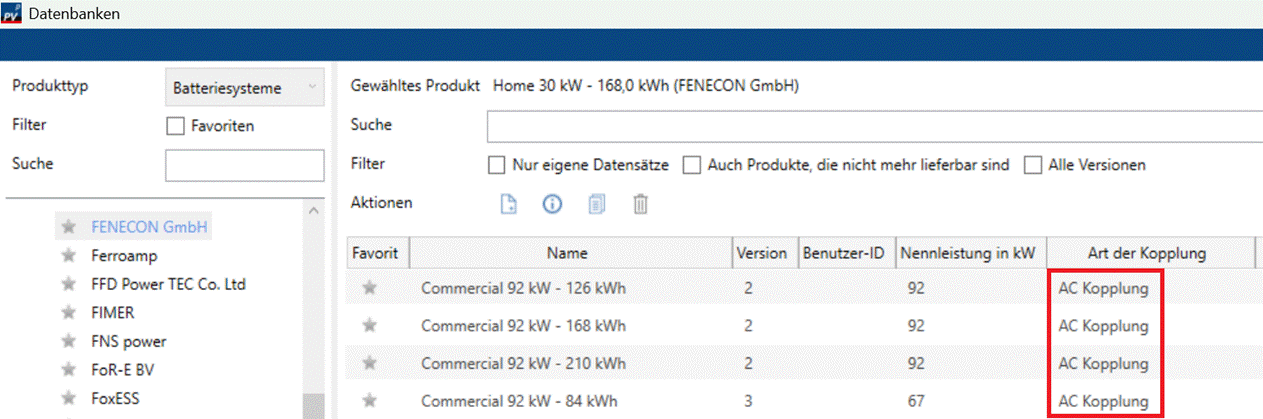1263x419 pixels.
Task: Toggle favorite star next to FoxESS
Action: click(x=68, y=398)
